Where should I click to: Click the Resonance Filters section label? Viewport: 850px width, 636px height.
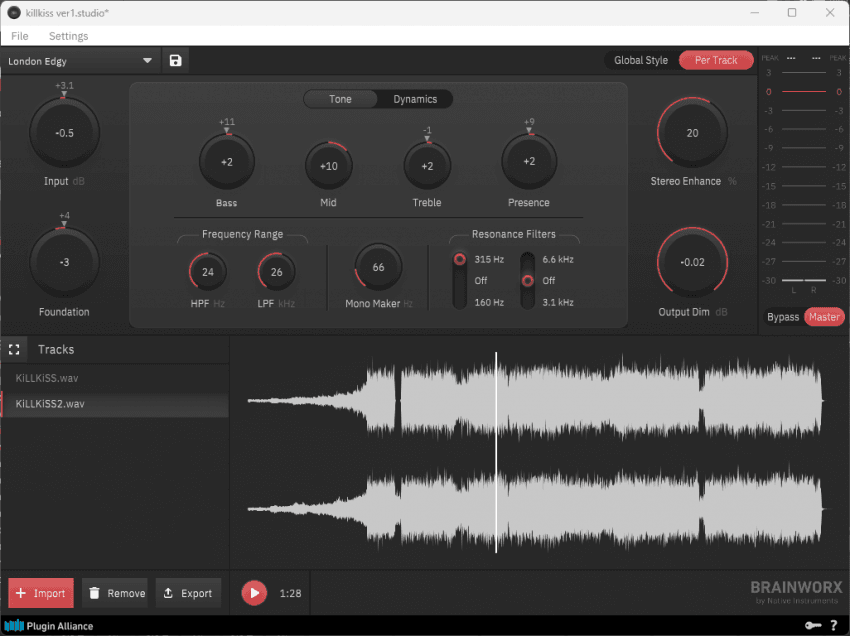[x=513, y=234]
